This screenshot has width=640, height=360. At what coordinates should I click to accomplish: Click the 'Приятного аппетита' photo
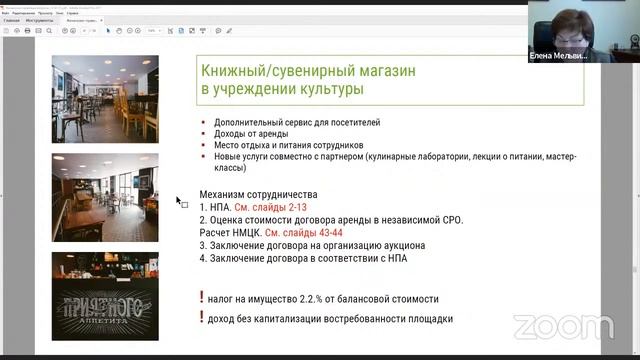pos(105,296)
